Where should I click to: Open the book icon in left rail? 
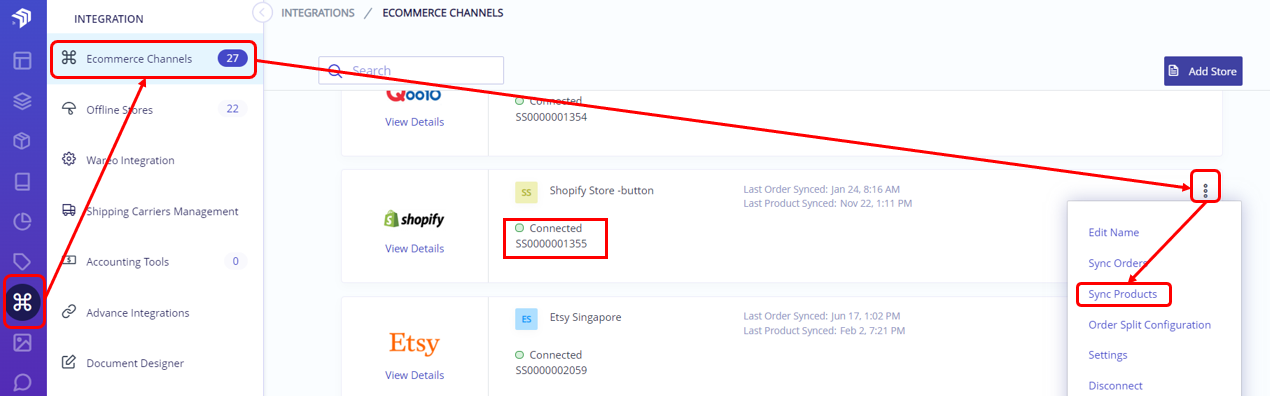click(x=22, y=182)
